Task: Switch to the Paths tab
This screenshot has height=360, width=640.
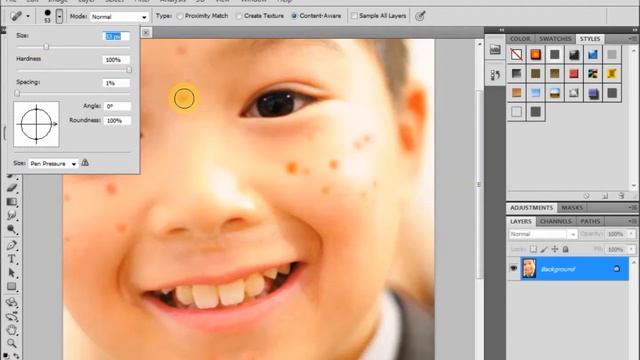Action: (590, 221)
